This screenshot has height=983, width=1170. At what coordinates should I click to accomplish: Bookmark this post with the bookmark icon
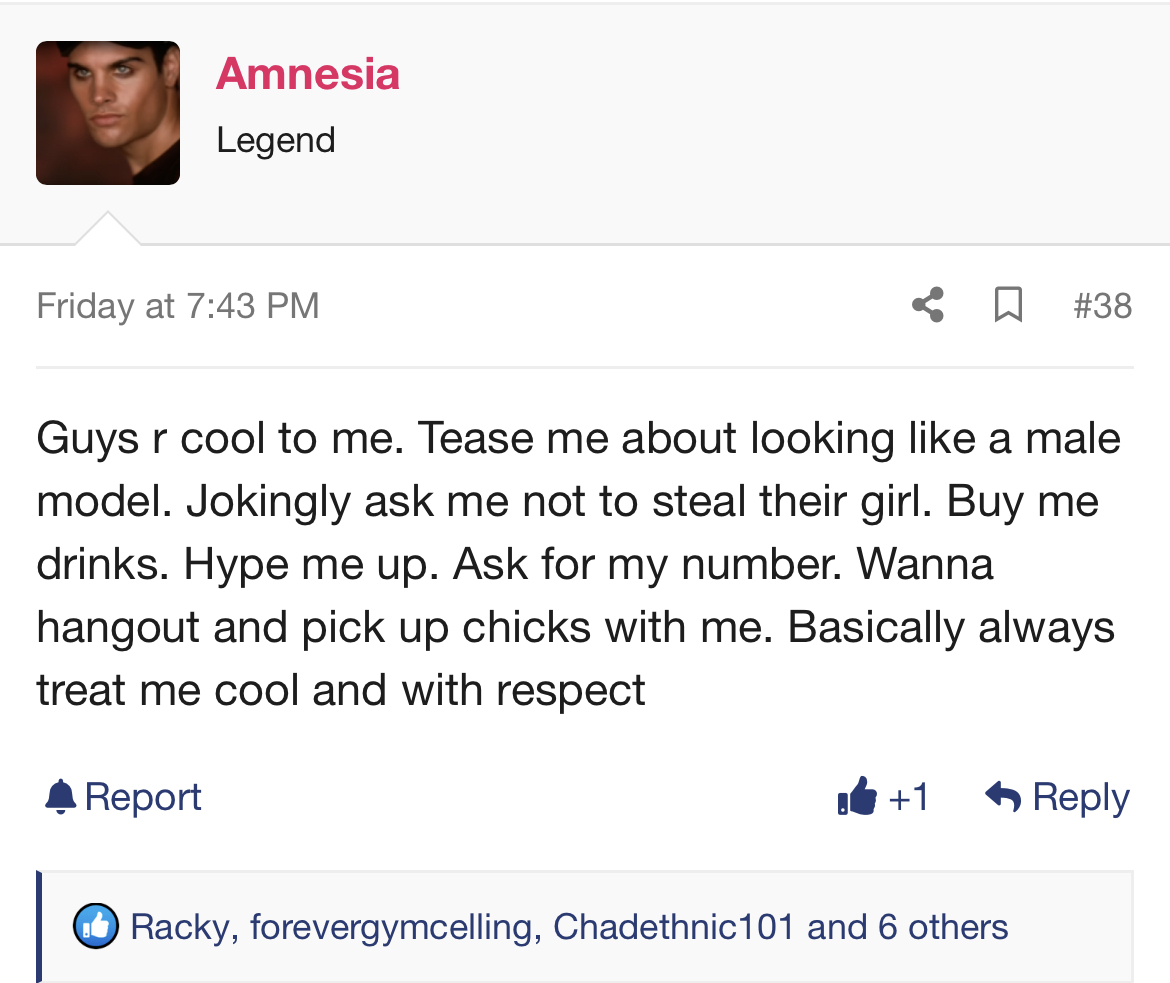click(x=1008, y=305)
